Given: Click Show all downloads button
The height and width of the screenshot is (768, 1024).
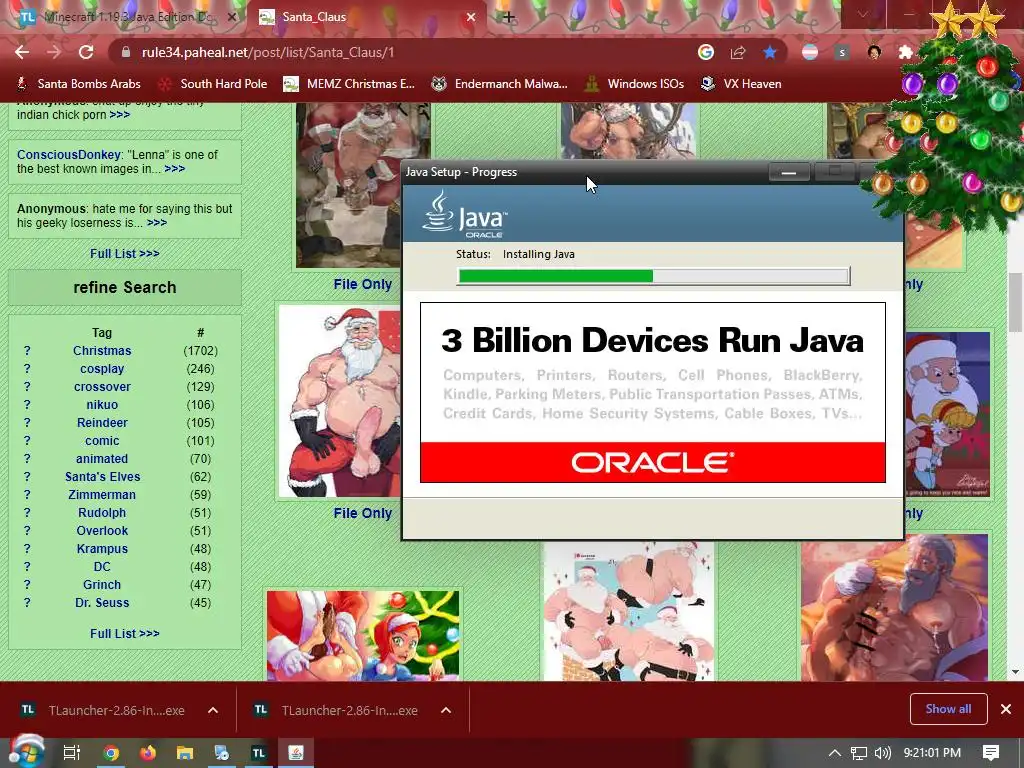Looking at the screenshot, I should [x=948, y=709].
